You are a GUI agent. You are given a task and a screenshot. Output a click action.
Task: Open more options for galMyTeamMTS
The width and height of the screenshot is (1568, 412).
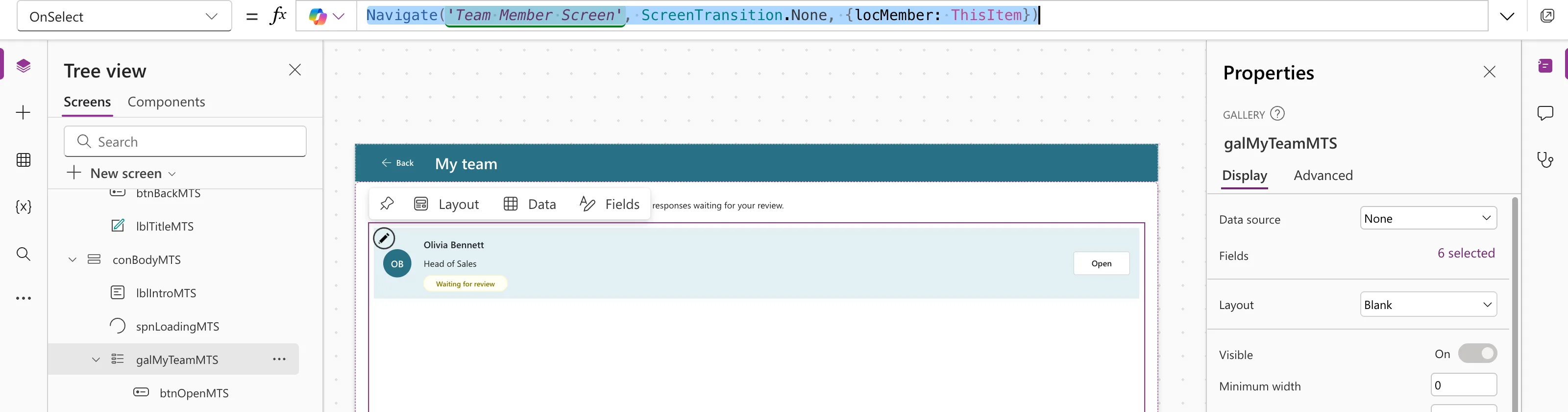(279, 359)
